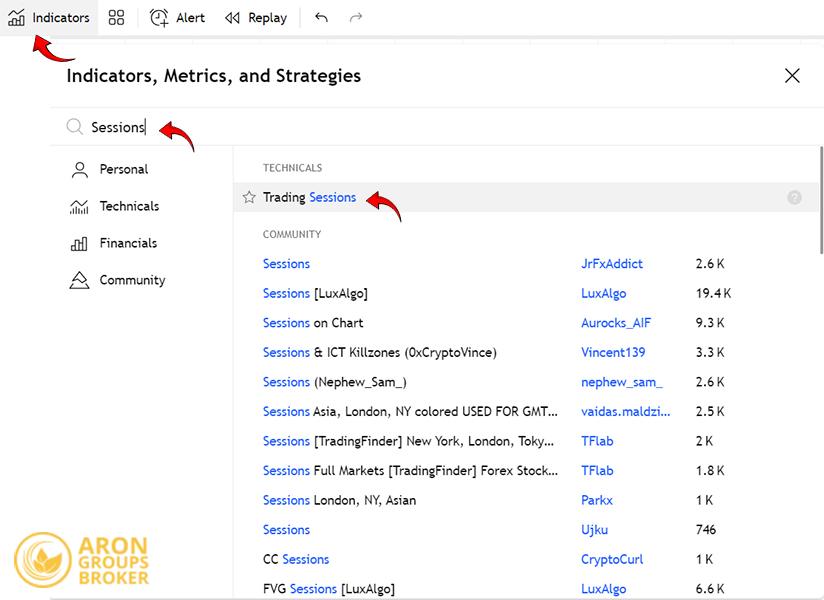Choose Sessions & ICT Killzones script
Screen dimensions: 824x600
(379, 353)
